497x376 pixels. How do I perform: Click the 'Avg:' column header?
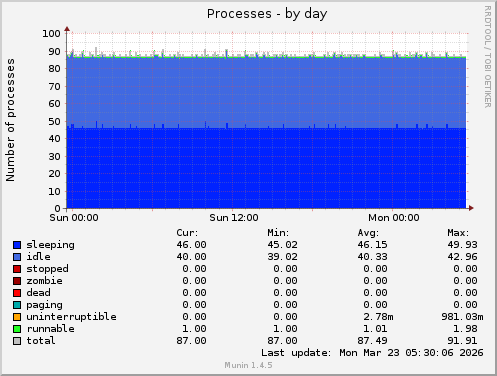coord(368,233)
